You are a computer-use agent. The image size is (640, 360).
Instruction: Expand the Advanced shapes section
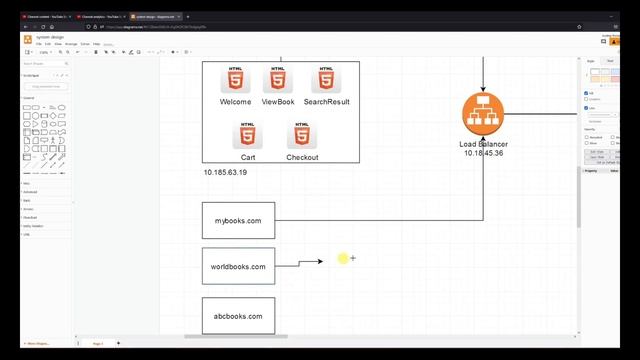coord(30,192)
